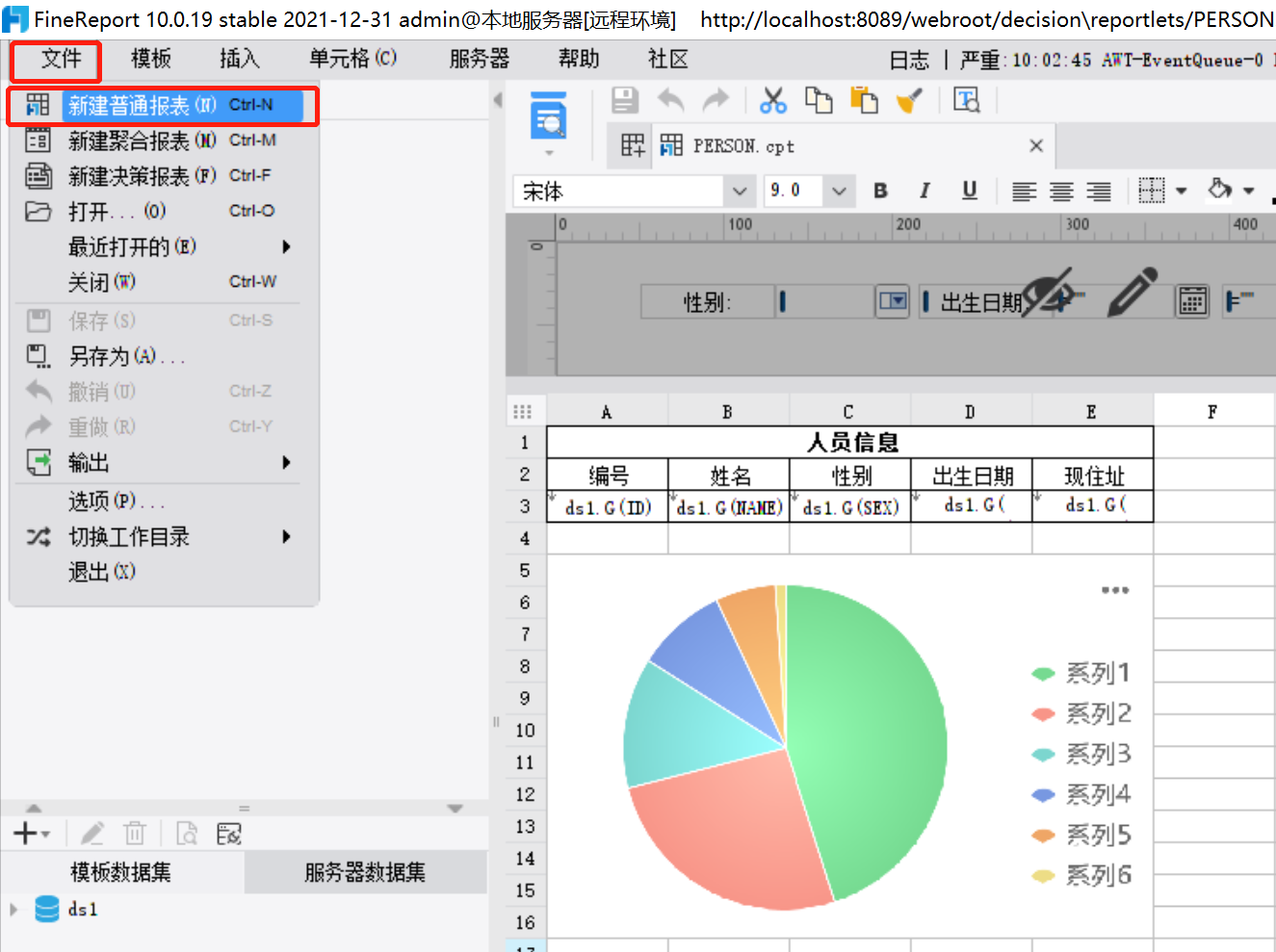This screenshot has width=1276, height=952.
Task: Choose 新建决策报表 from the file menu
Action: 163,176
